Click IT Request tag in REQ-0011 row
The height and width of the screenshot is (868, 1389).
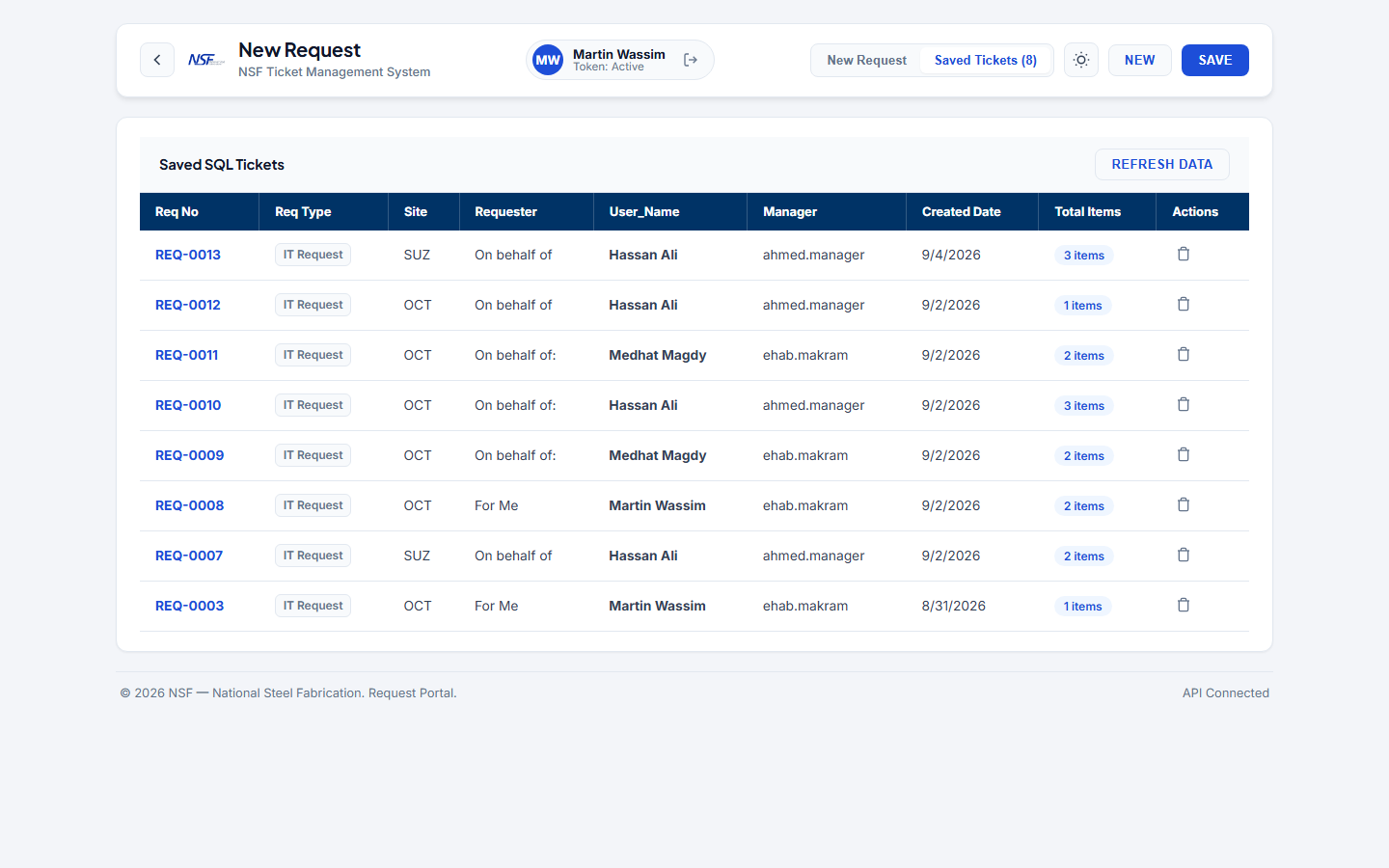click(313, 355)
